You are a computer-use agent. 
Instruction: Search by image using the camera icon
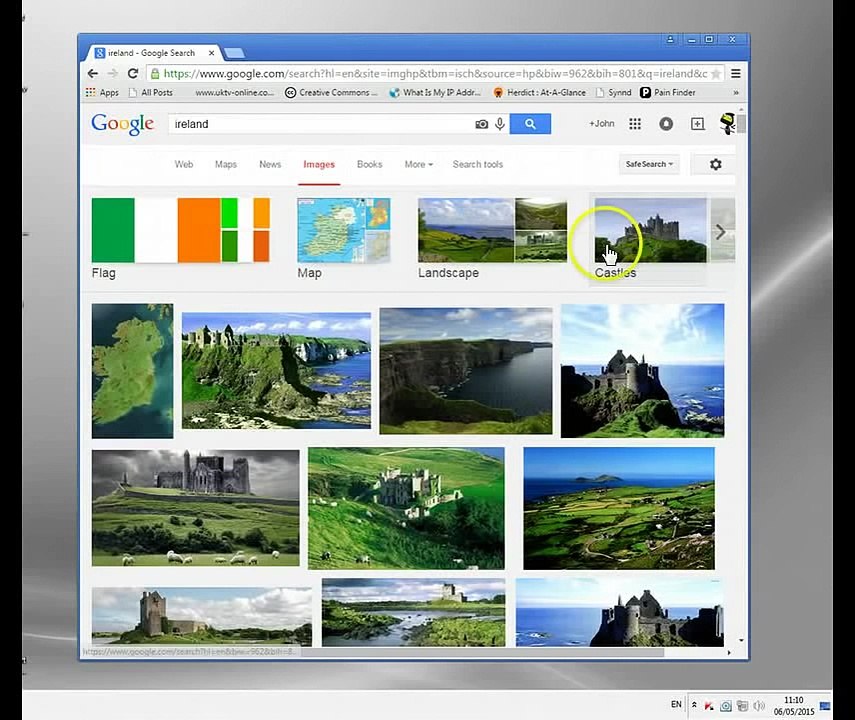(x=481, y=124)
